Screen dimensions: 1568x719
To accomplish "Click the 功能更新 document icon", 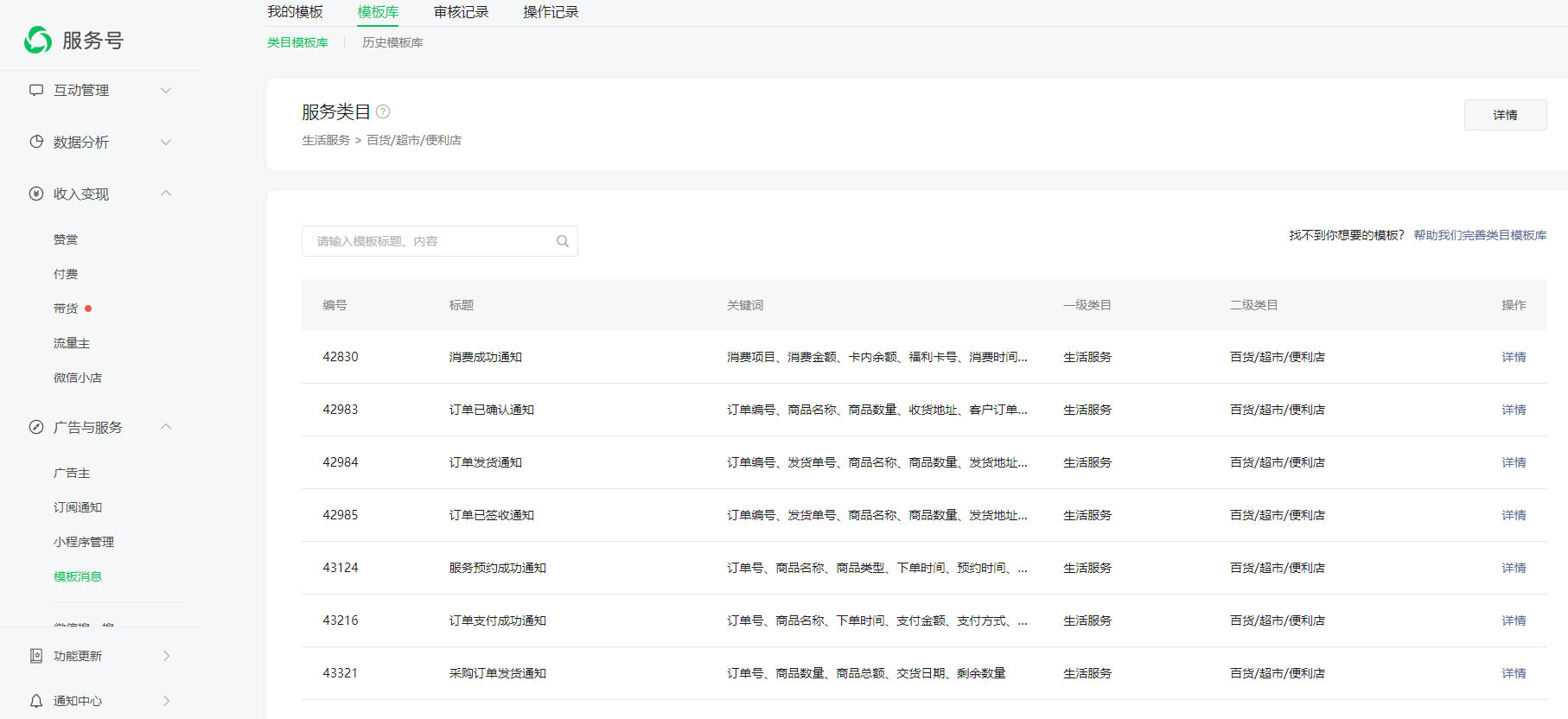I will click(x=36, y=656).
